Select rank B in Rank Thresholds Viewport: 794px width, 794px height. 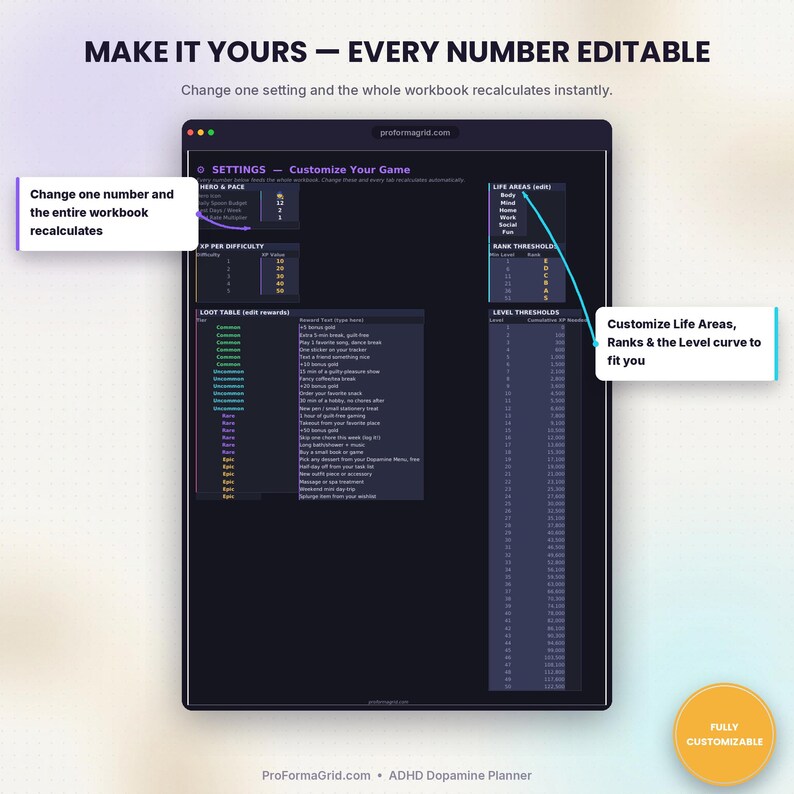(546, 283)
